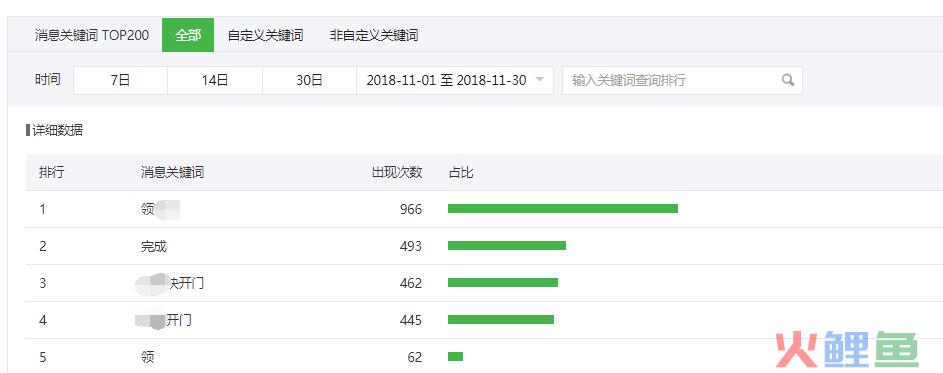This screenshot has height=373, width=943.
Task: Select the rank 5 领 keyword
Action: (147, 357)
